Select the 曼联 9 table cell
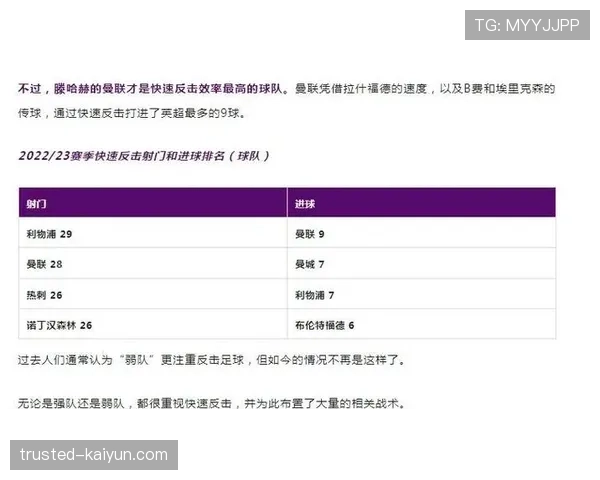Screen dimensions: 600x480 click(x=421, y=233)
